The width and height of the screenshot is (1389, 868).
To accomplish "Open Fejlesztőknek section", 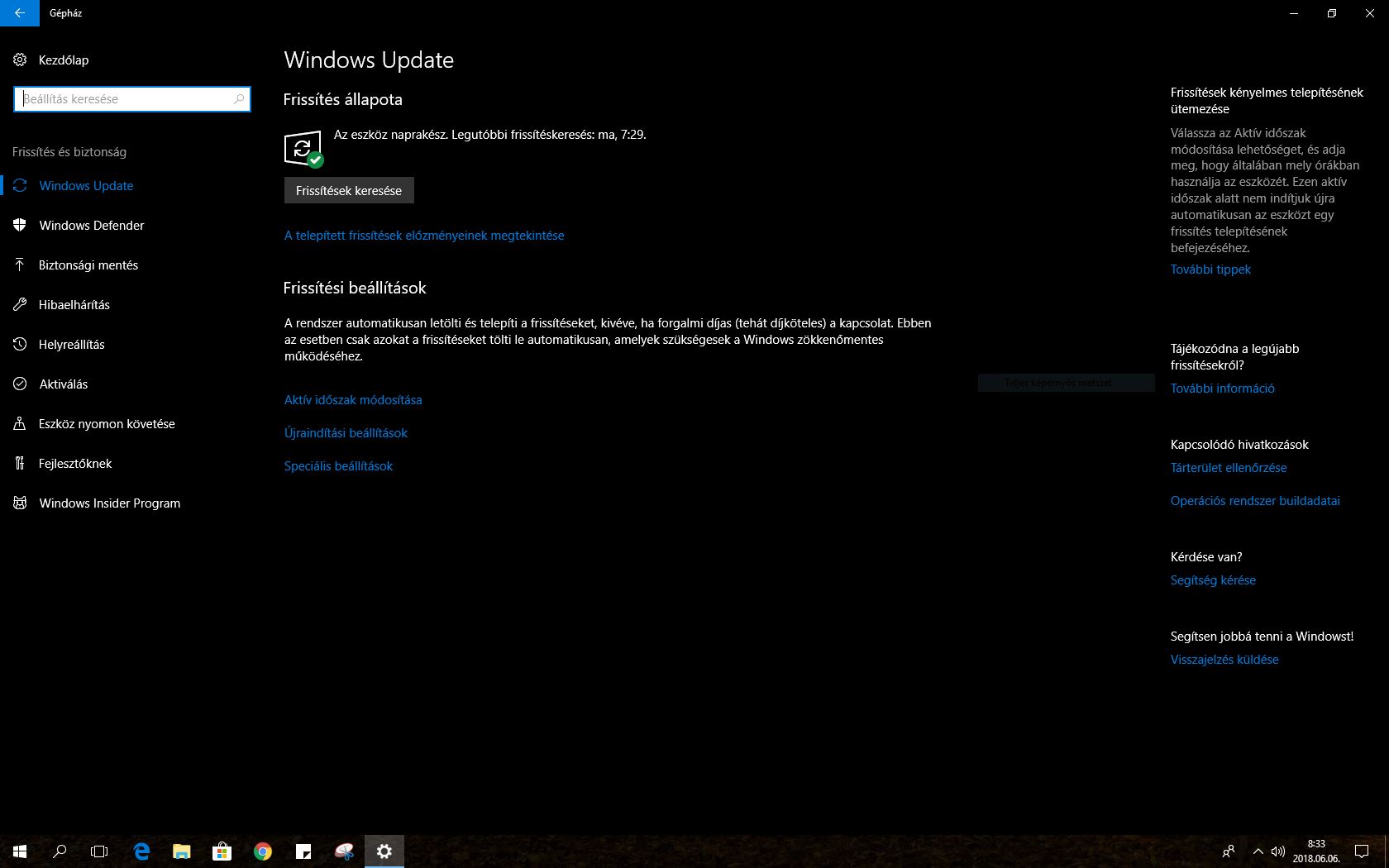I will (x=75, y=464).
